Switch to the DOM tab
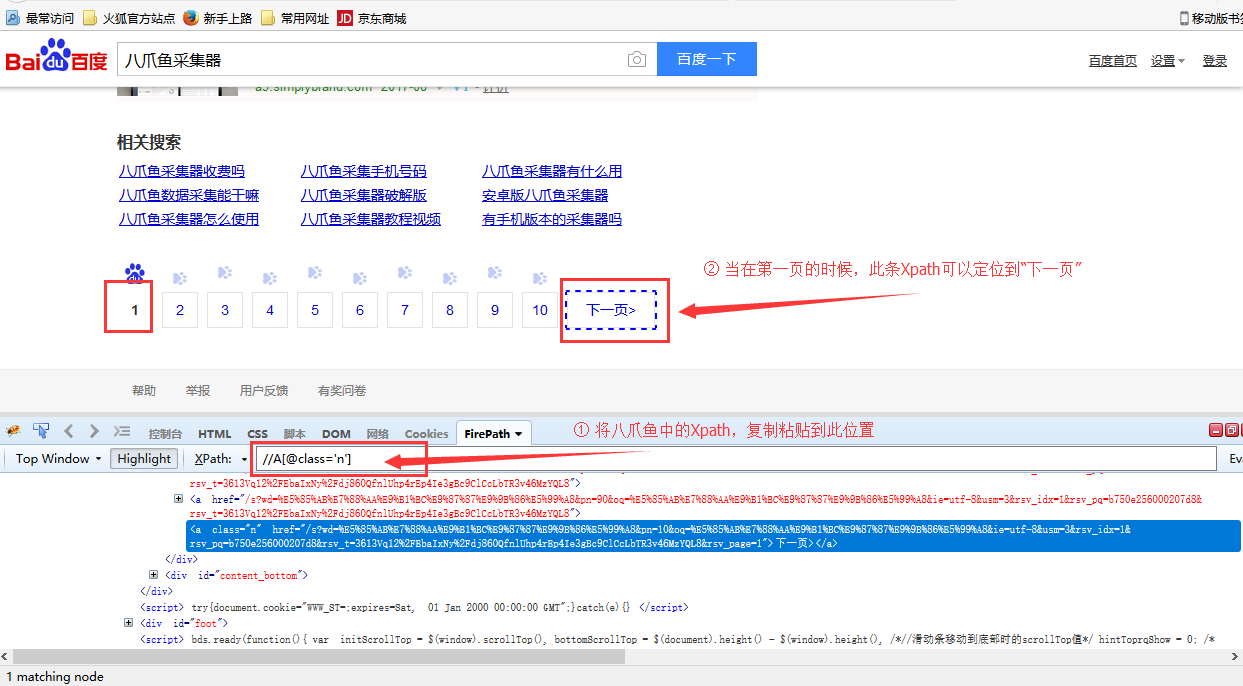The image size is (1243, 686). click(336, 434)
